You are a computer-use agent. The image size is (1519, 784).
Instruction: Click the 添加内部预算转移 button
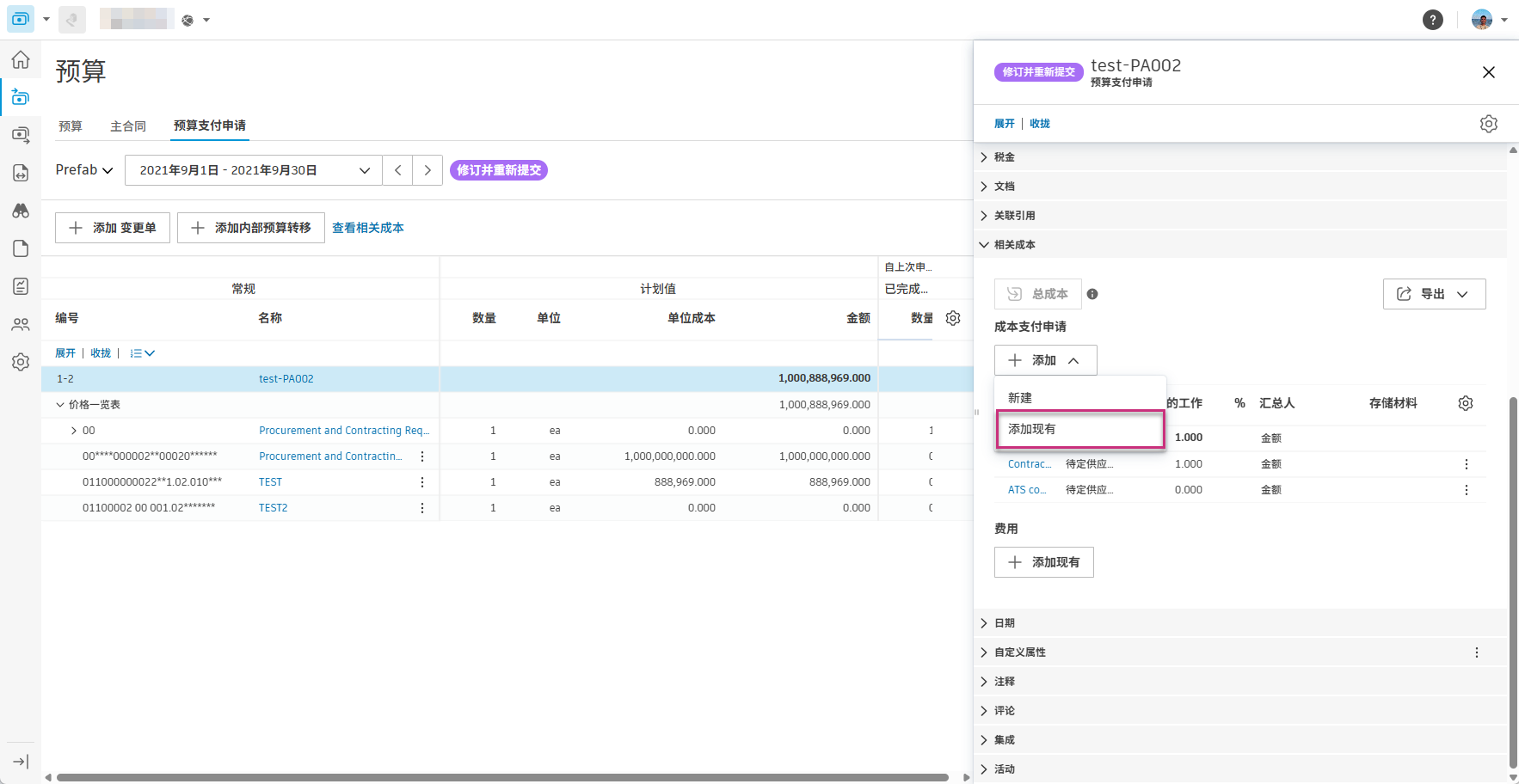tap(251, 228)
